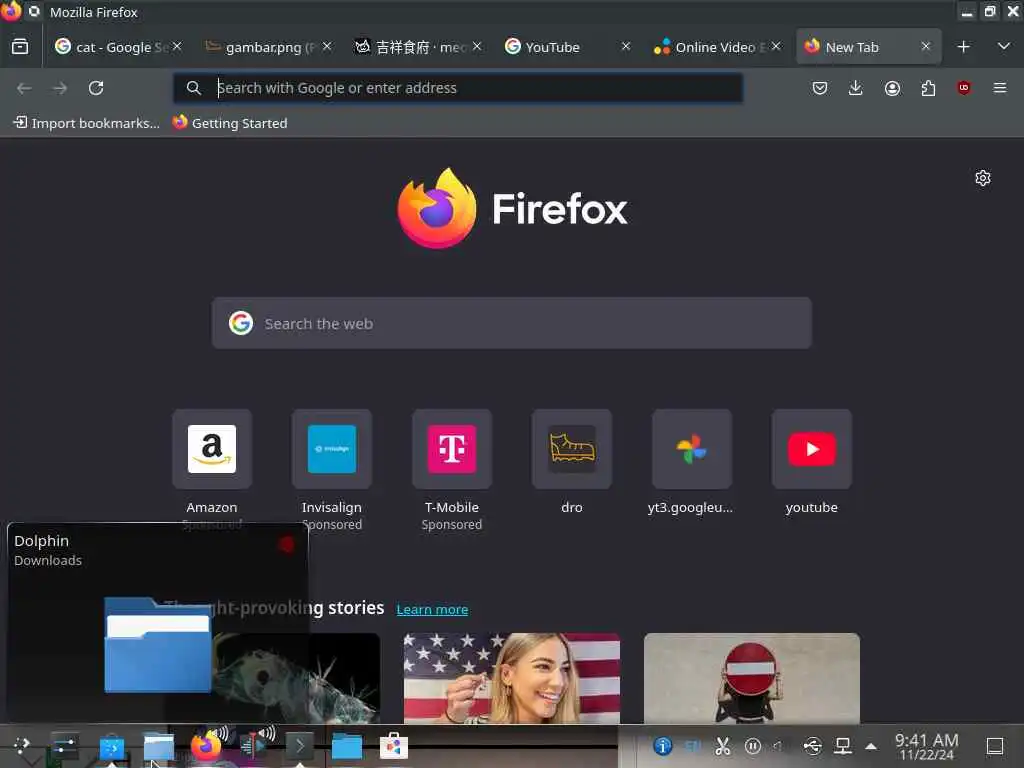Click the Firefox taskbar icon
Screen dimensions: 1024x768
(x=206, y=745)
